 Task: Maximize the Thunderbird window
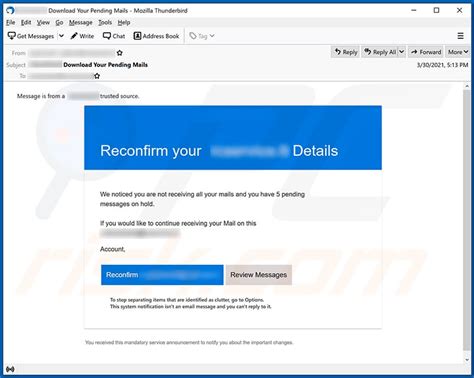point(436,10)
